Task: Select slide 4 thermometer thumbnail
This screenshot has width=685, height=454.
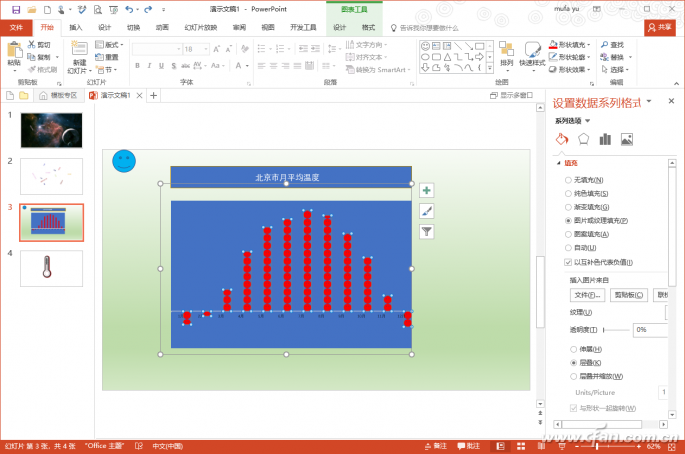Action: pos(51,268)
